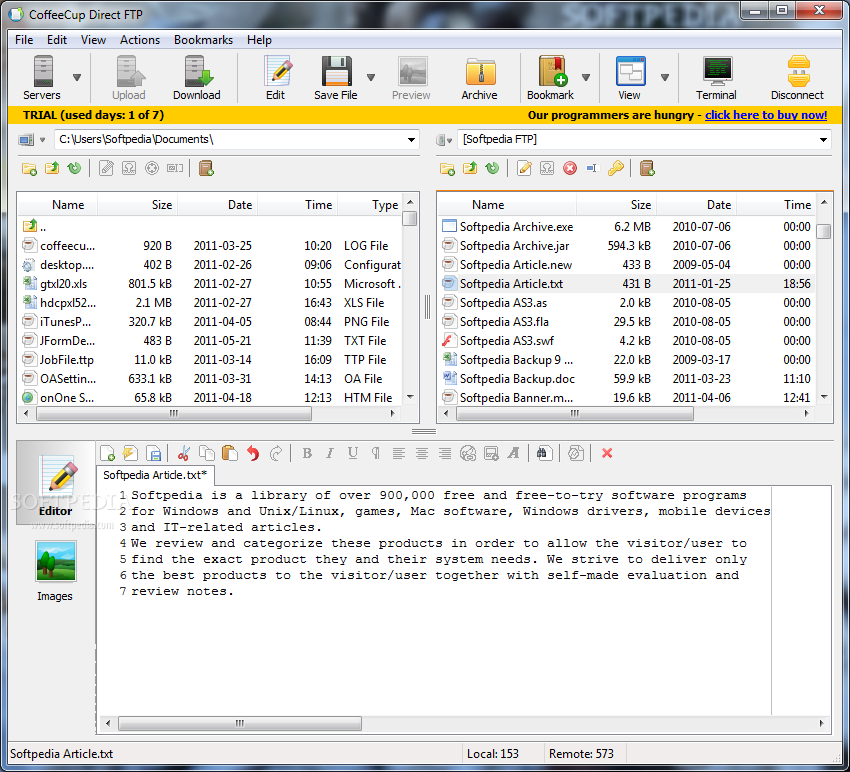Add bookmark icon in remote pane toolbar
Screen dimensions: 850x772
point(647,169)
